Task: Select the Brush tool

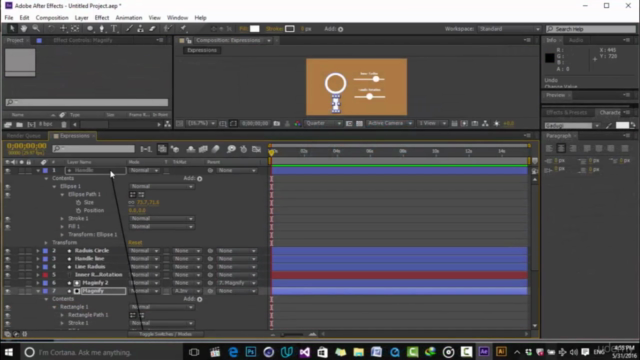Action: pos(129,29)
